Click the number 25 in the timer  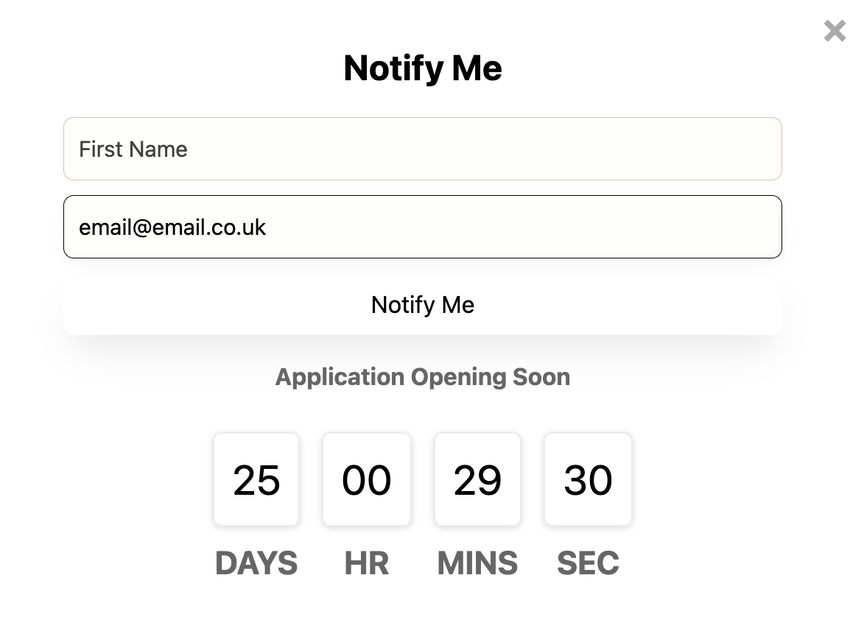(x=256, y=480)
